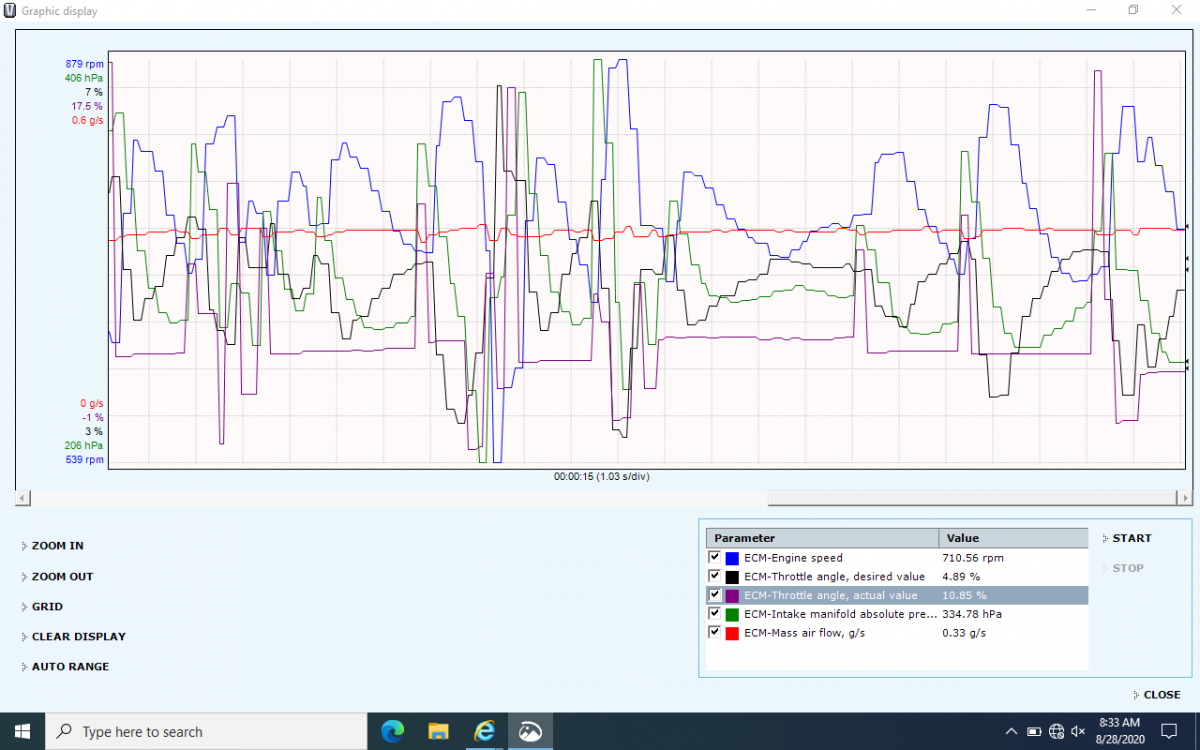The height and width of the screenshot is (750, 1200).
Task: Select the active diagnostic app taskbar icon
Action: point(531,731)
